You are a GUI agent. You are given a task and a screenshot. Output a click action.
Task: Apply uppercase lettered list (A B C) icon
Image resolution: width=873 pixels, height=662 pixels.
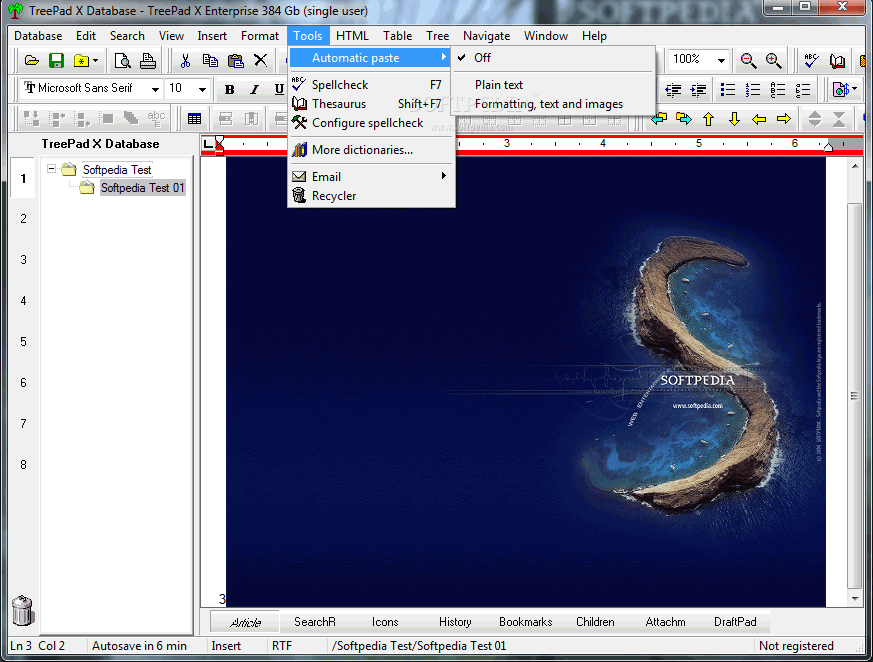tap(778, 89)
